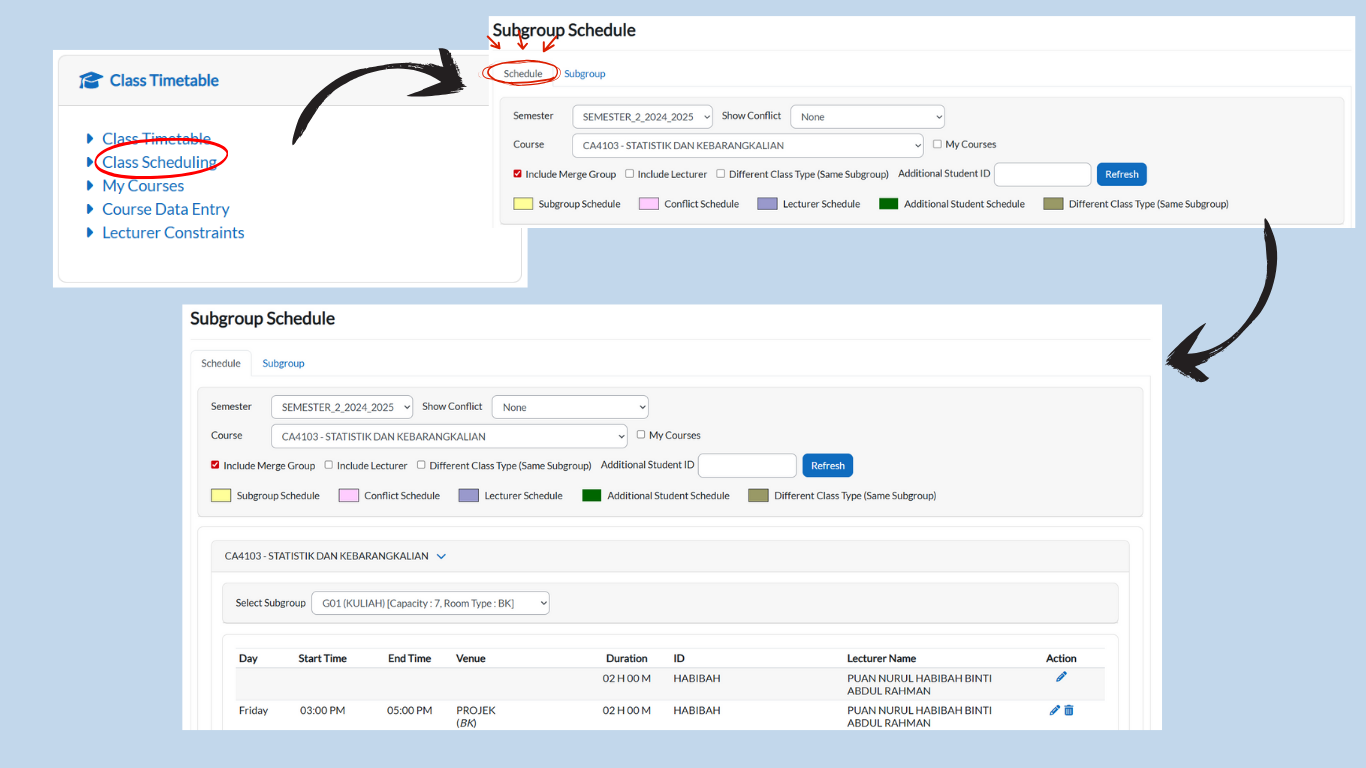This screenshot has height=768, width=1366.
Task: Click the Additional Student ID field in upper panel
Action: click(1041, 174)
